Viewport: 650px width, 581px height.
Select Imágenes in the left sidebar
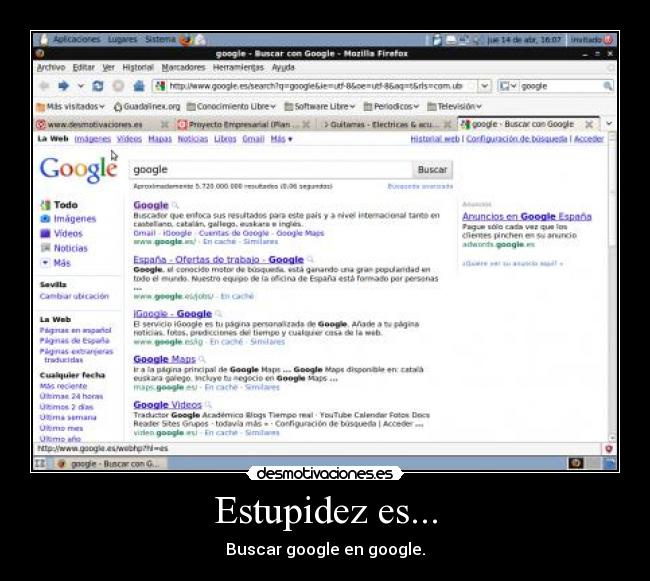75,219
